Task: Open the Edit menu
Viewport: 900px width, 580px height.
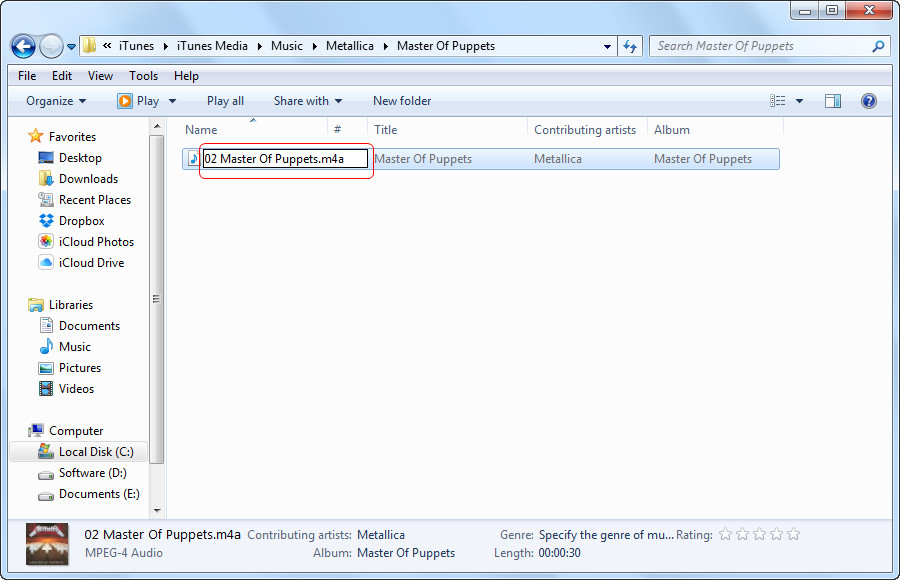Action: point(61,76)
